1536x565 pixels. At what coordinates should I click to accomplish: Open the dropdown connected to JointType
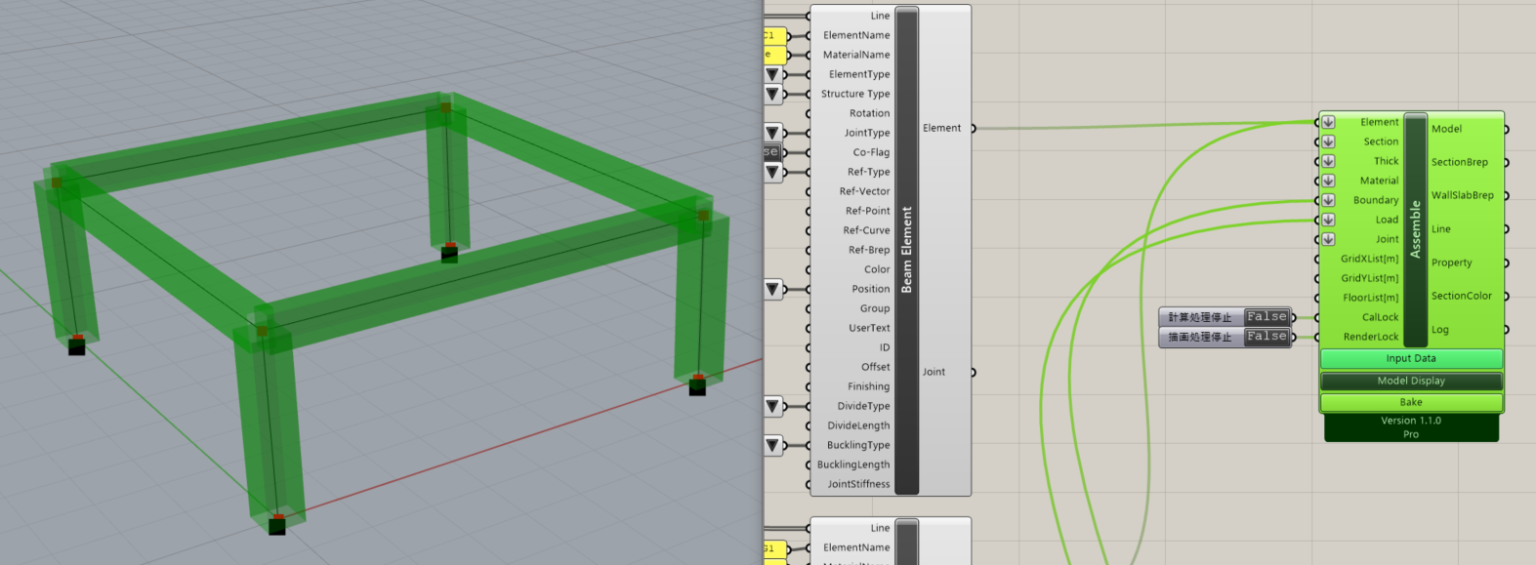pos(773,133)
